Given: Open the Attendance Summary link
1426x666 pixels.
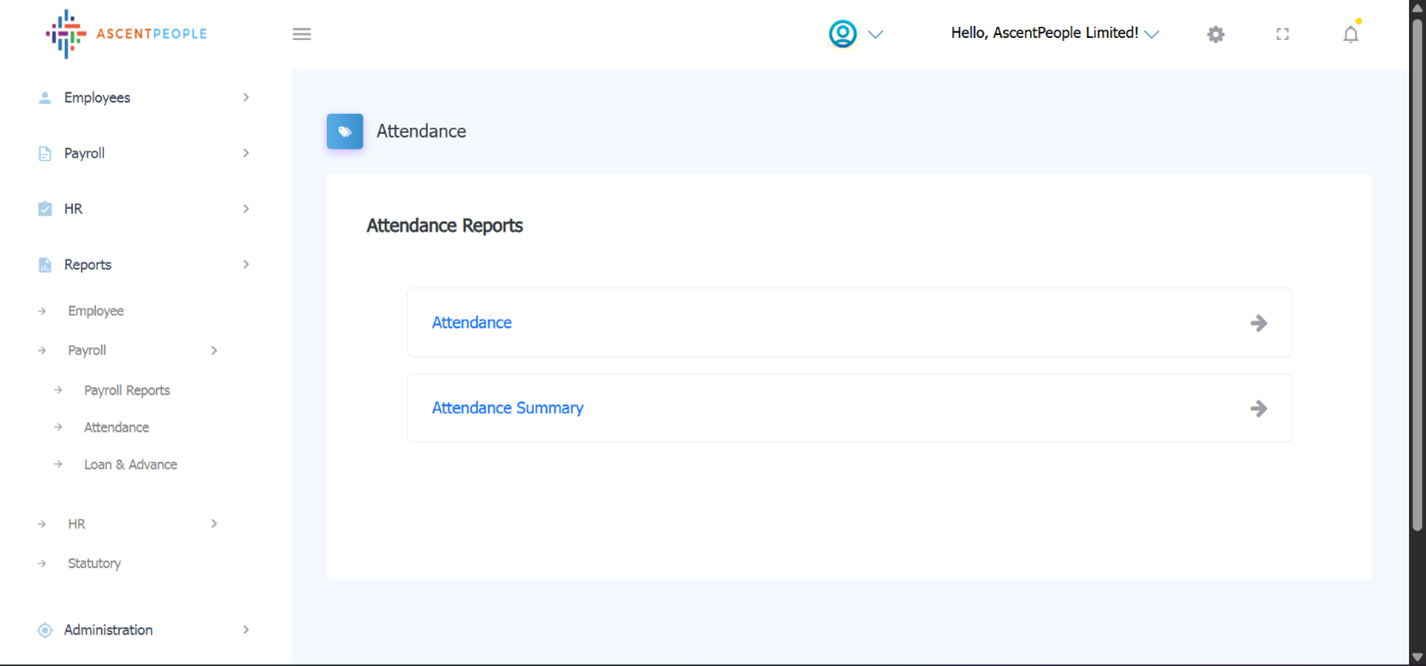Looking at the screenshot, I should tap(507, 408).
